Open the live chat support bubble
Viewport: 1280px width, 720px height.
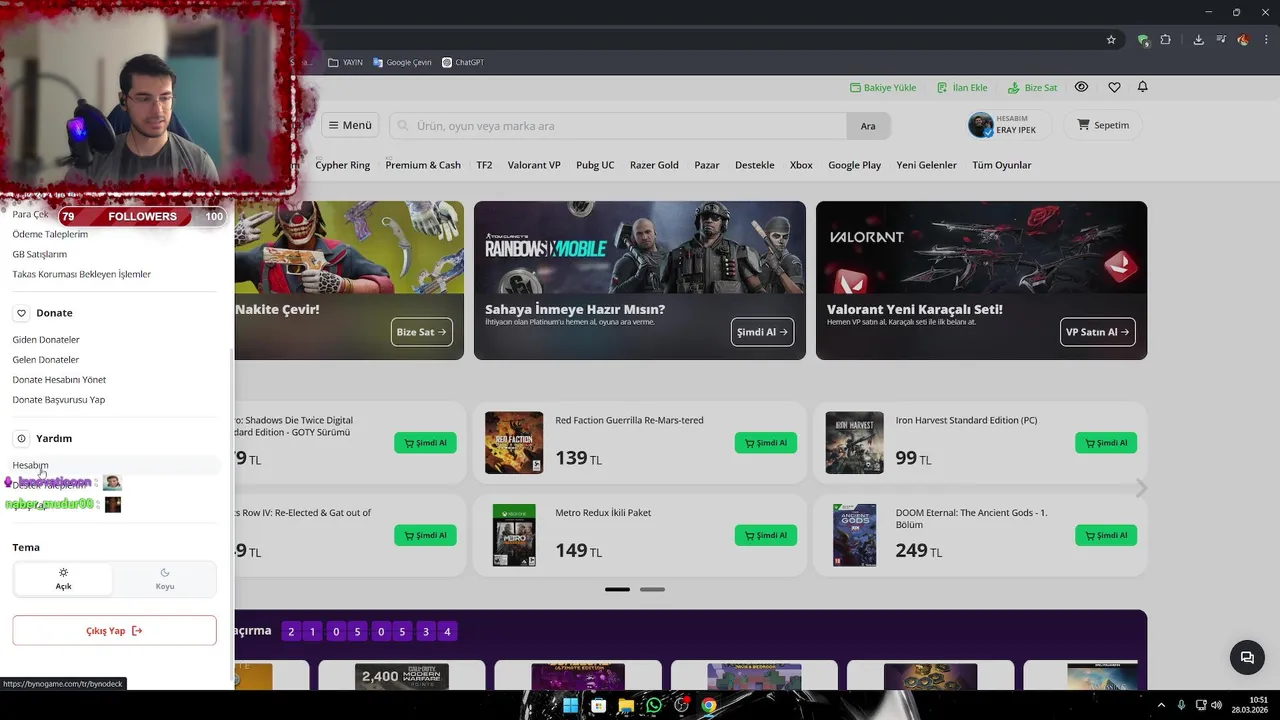[1247, 657]
